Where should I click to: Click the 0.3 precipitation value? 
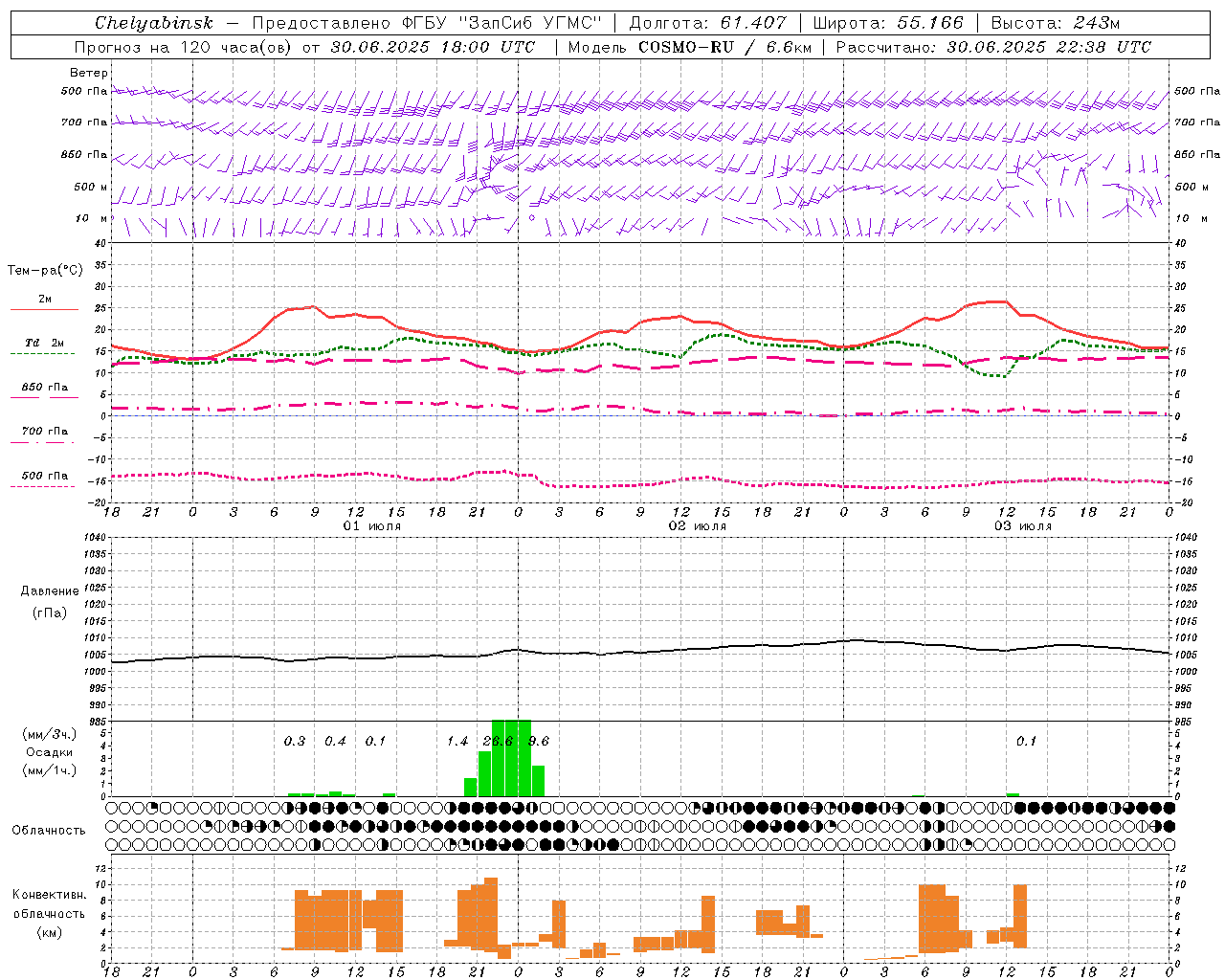(295, 742)
